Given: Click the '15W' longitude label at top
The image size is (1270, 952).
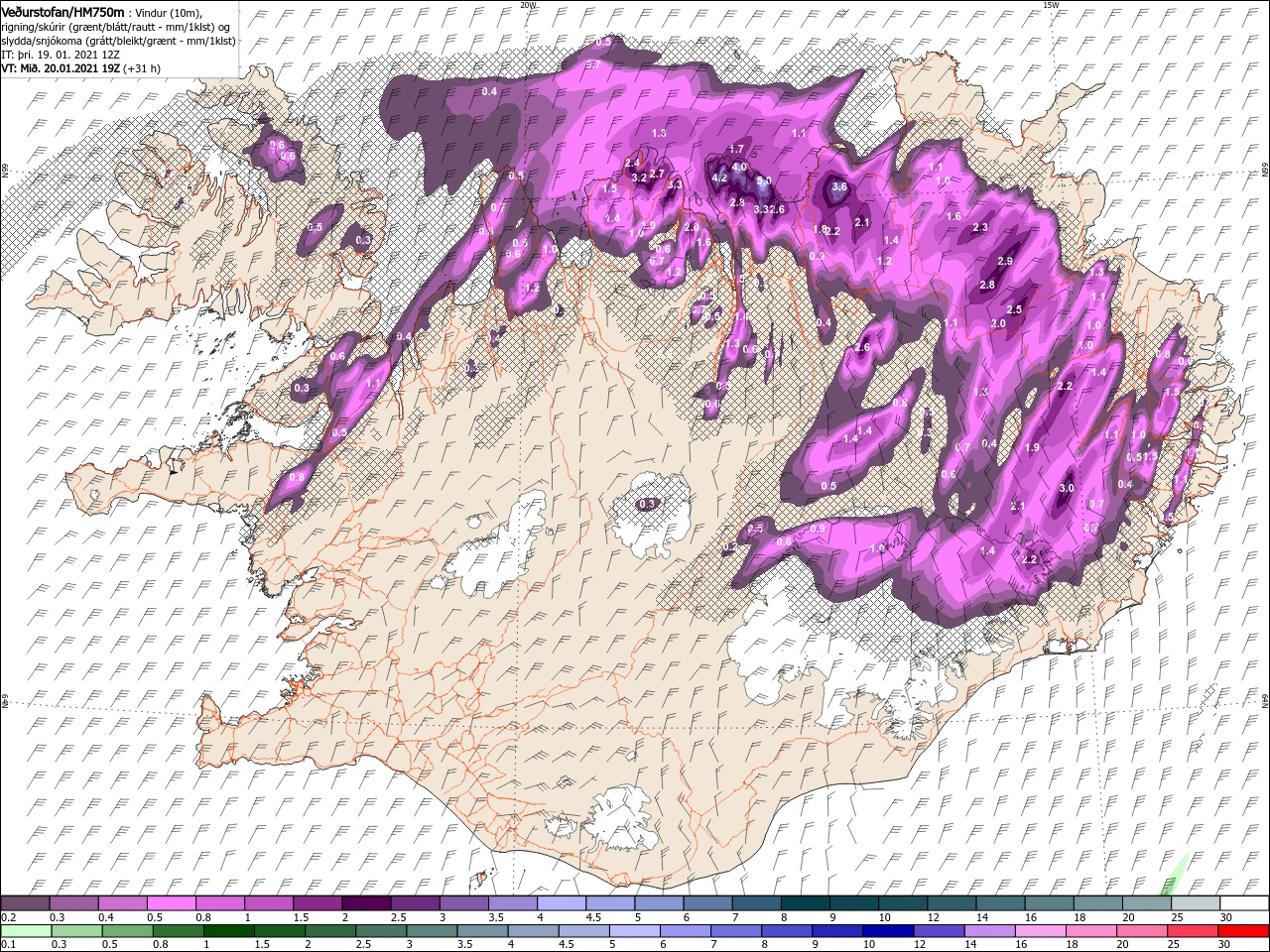Looking at the screenshot, I should [x=1051, y=5].
